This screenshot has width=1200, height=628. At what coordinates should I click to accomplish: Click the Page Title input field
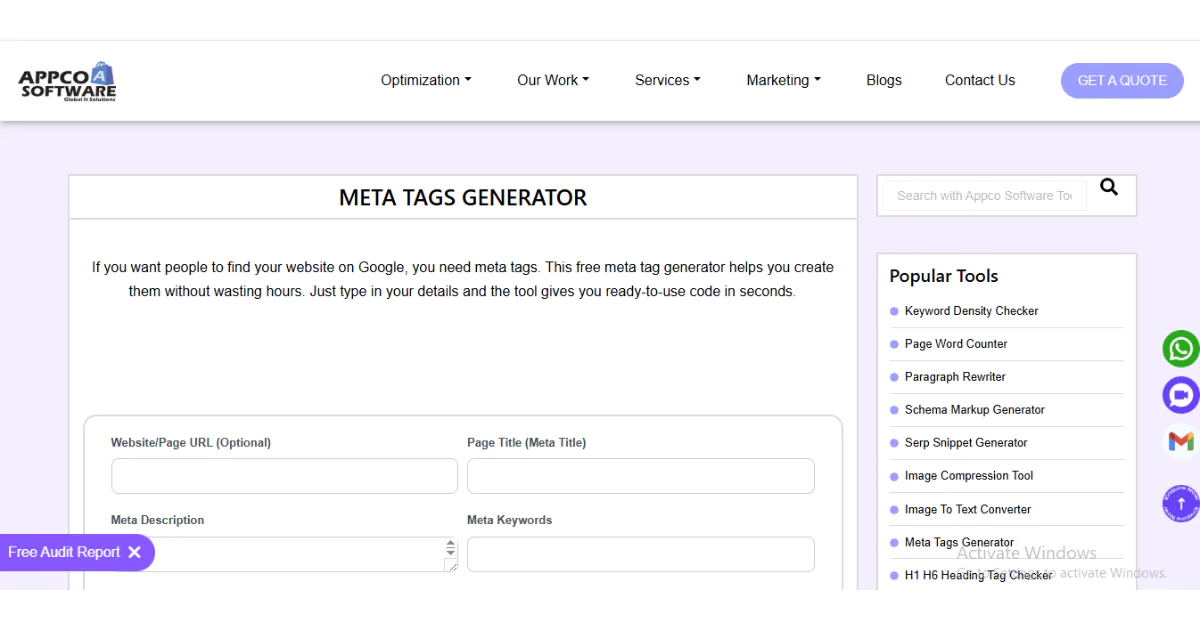640,476
